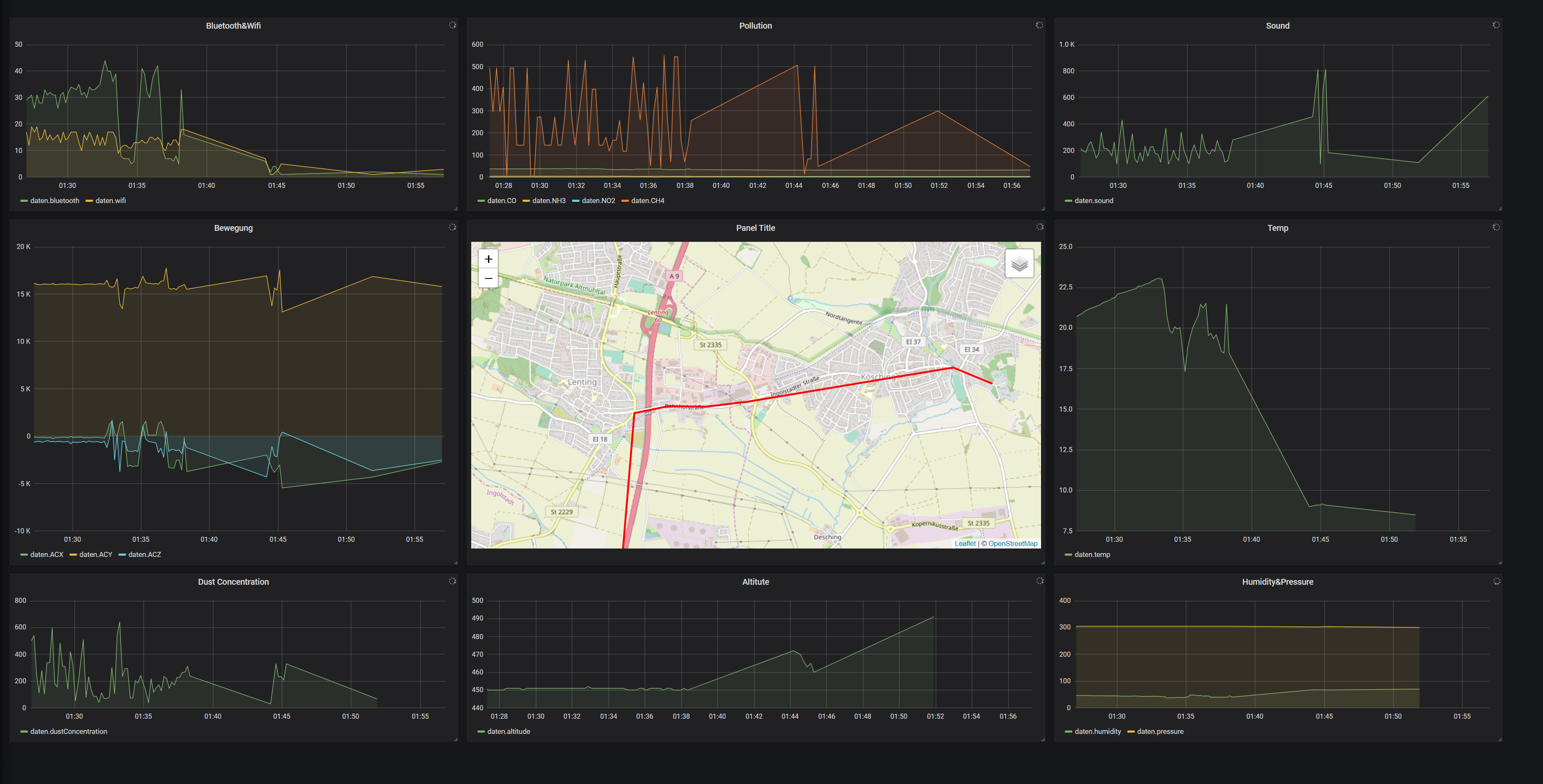
Task: Click the Sound panel loading spinner
Action: (1496, 25)
